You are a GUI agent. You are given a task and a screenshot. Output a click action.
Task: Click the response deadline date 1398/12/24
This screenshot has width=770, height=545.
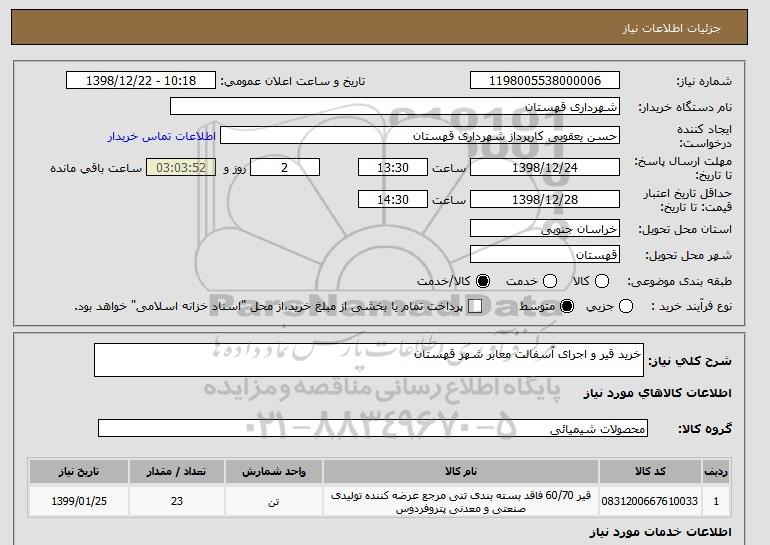click(545, 167)
